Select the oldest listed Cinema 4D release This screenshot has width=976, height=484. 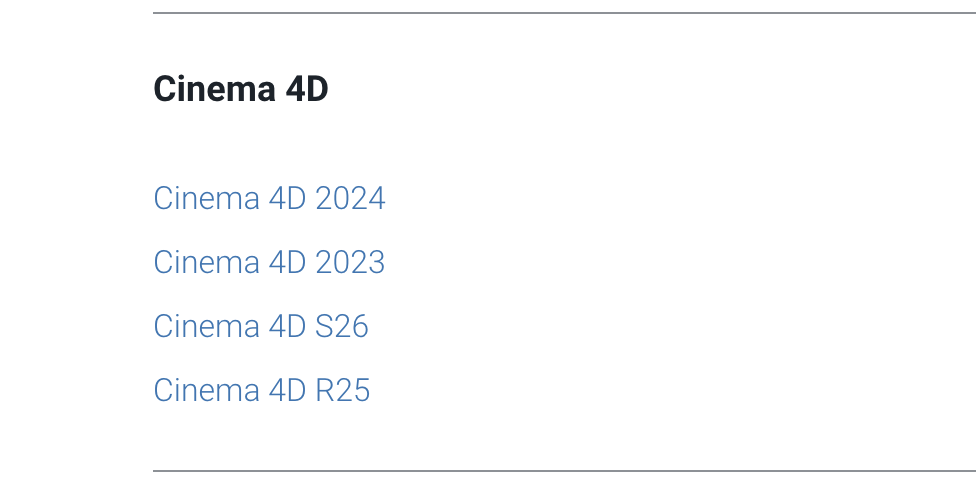click(x=262, y=390)
